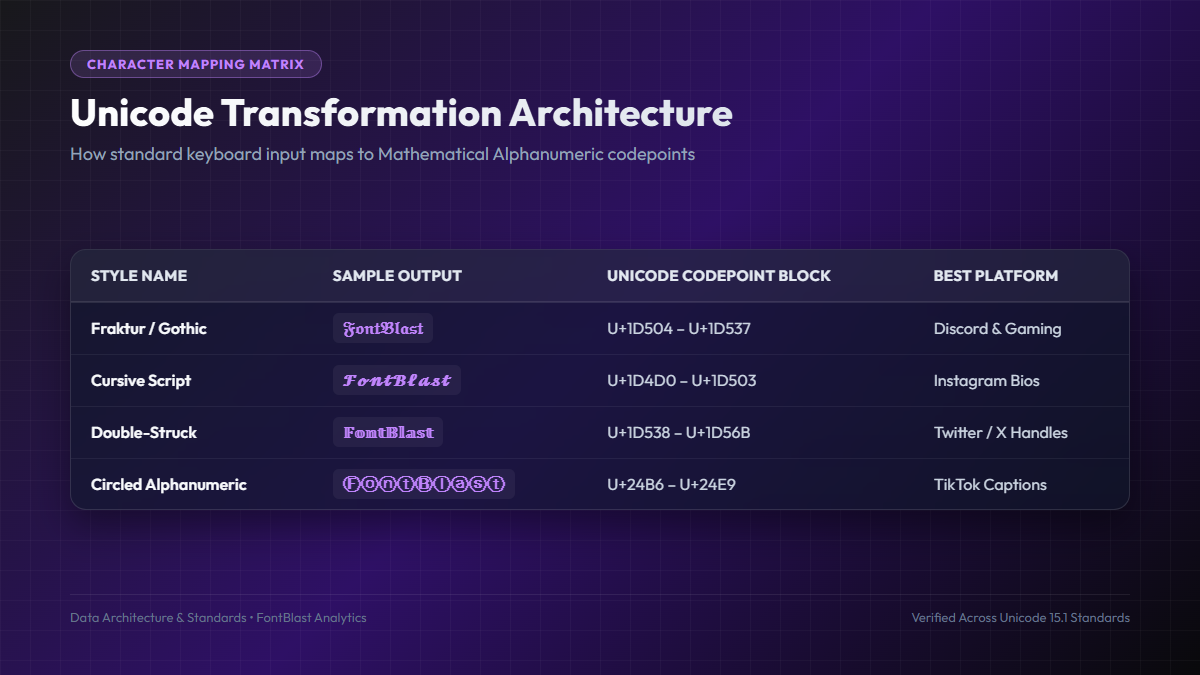Click the Double-Struck row's FontBlast sample

coord(388,432)
